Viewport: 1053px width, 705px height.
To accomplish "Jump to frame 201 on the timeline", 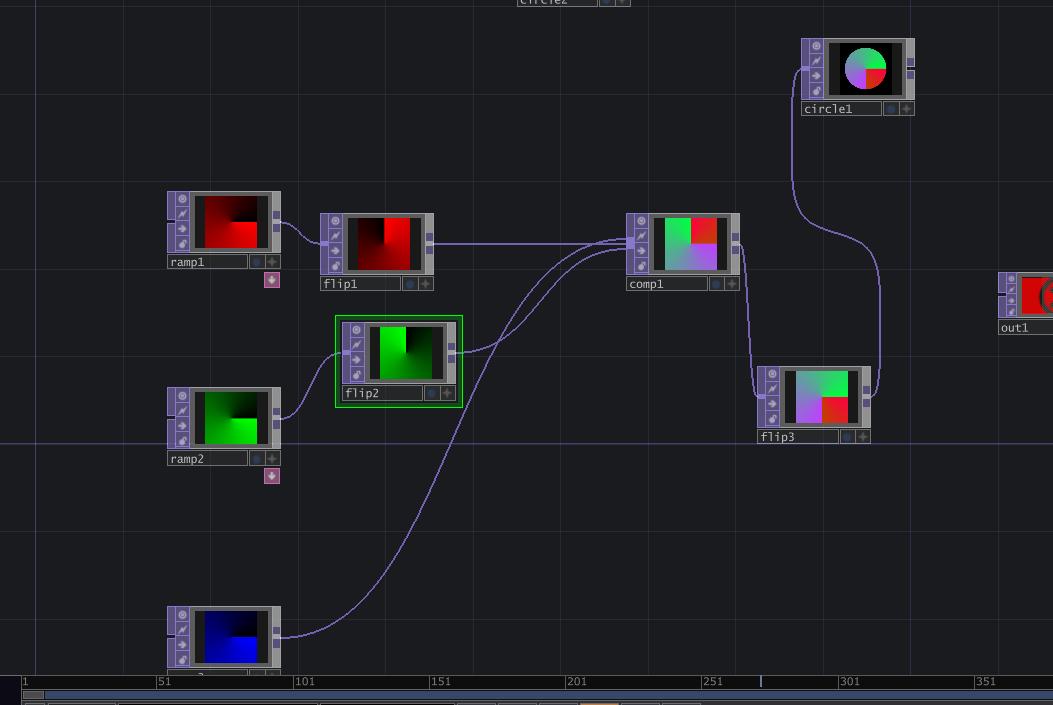I will [x=576, y=682].
